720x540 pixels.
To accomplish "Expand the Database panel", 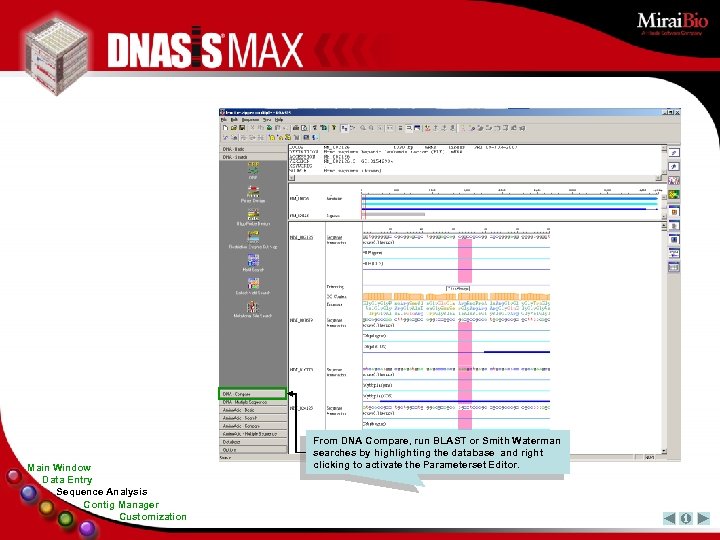I will coord(253,442).
